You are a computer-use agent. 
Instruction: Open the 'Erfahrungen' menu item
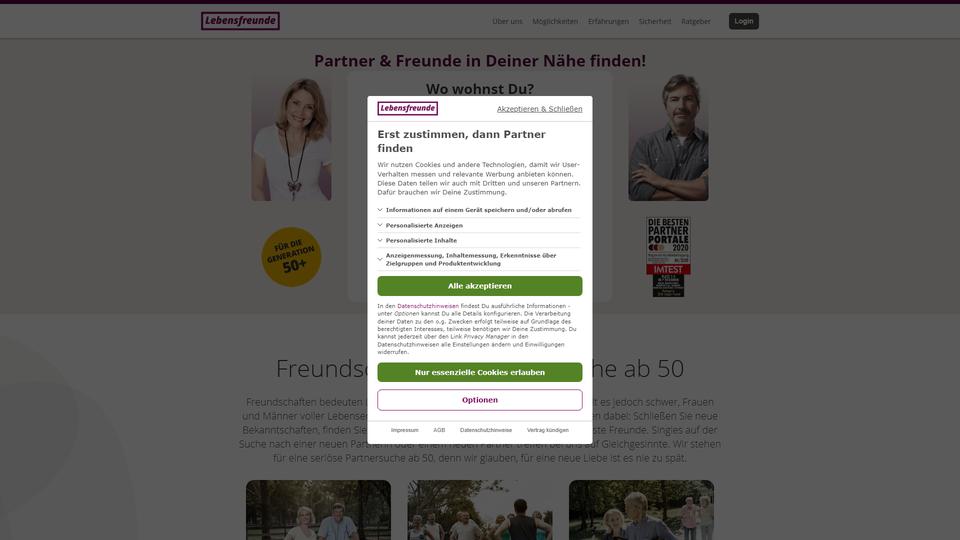pyautogui.click(x=608, y=21)
